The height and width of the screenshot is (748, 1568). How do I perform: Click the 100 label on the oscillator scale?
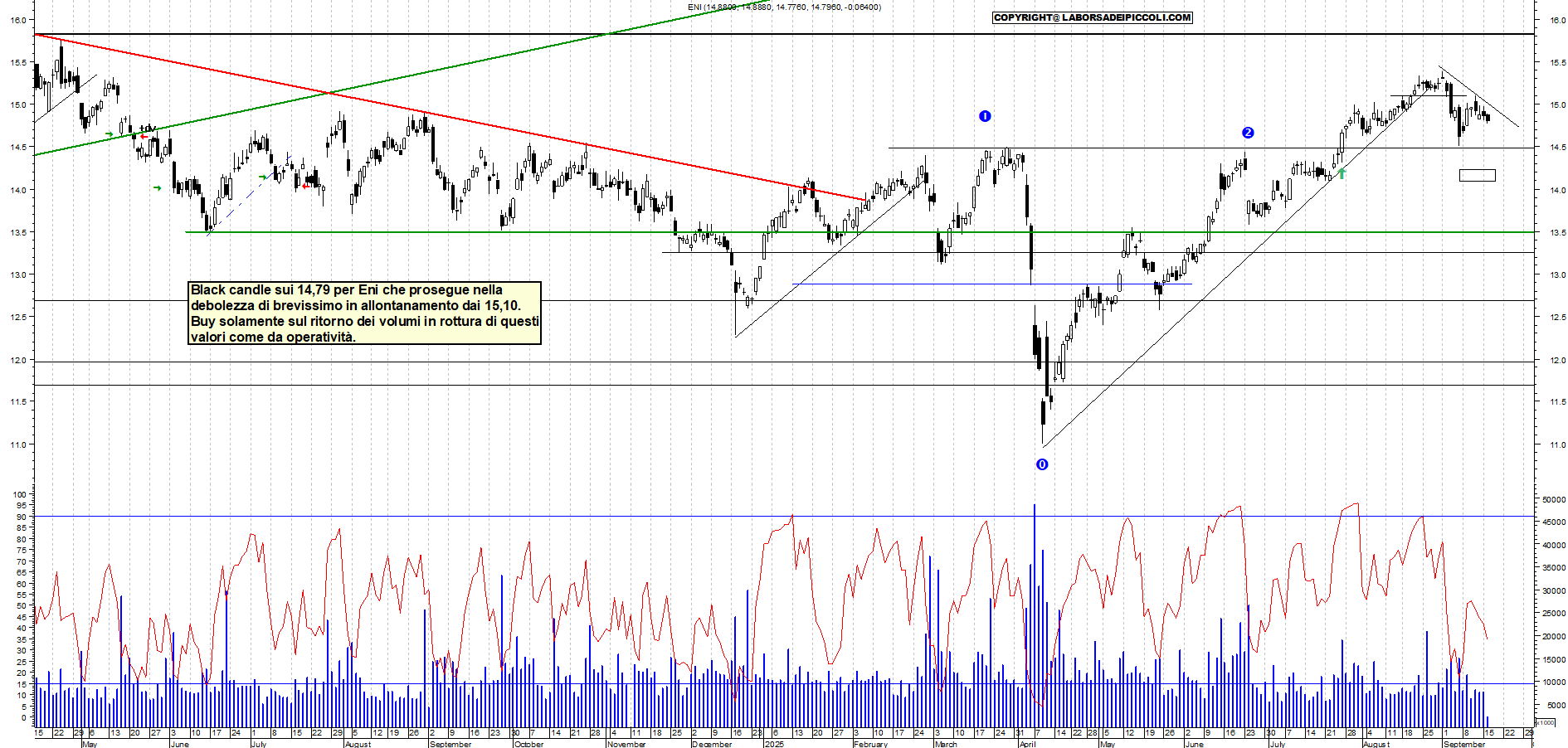pos(20,494)
